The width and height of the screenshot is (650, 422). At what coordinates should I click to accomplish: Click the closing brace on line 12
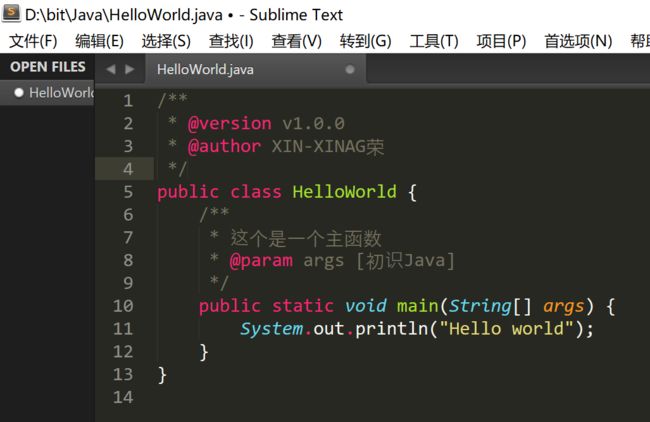coord(204,352)
